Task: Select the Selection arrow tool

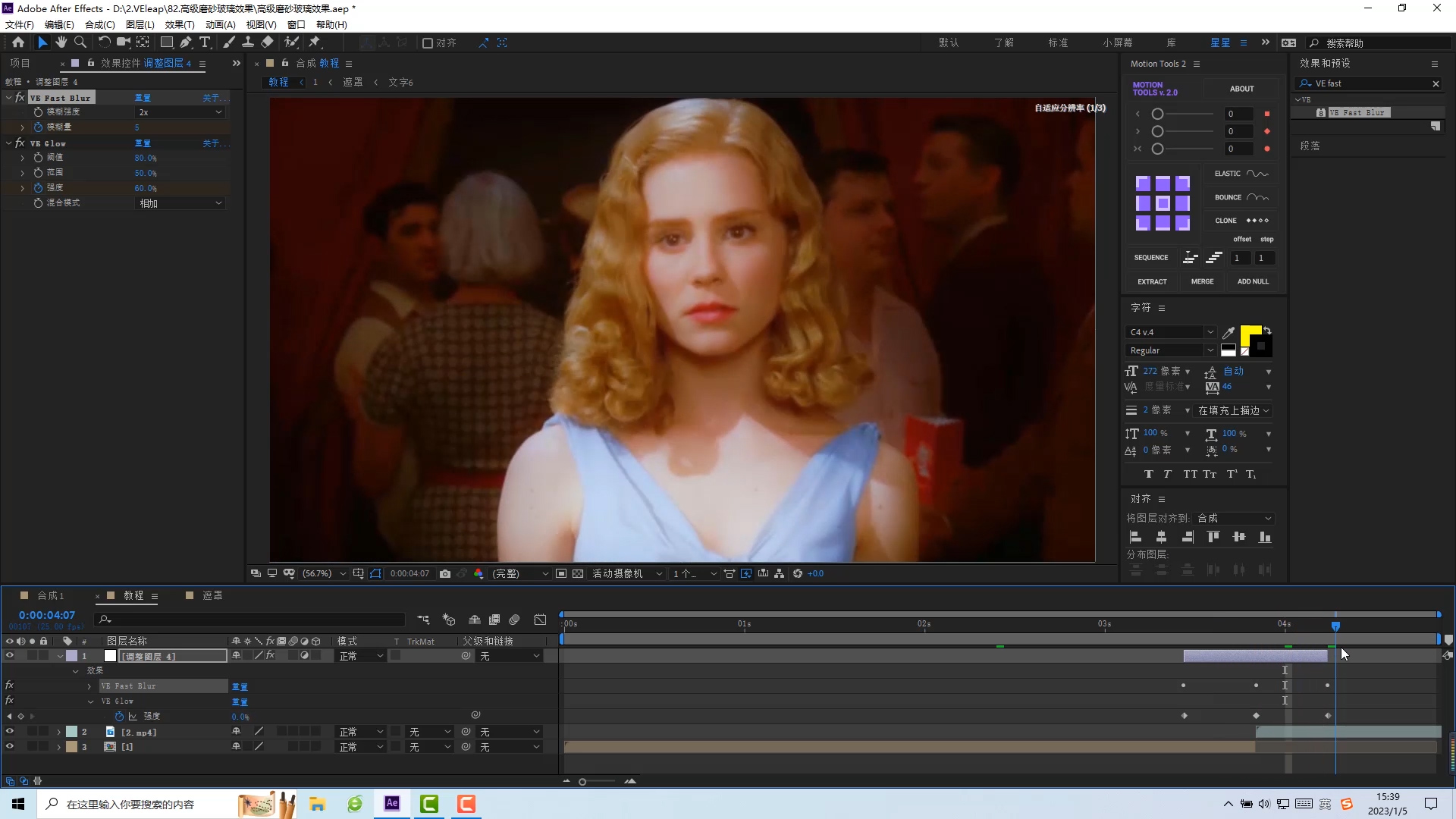Action: coord(42,42)
